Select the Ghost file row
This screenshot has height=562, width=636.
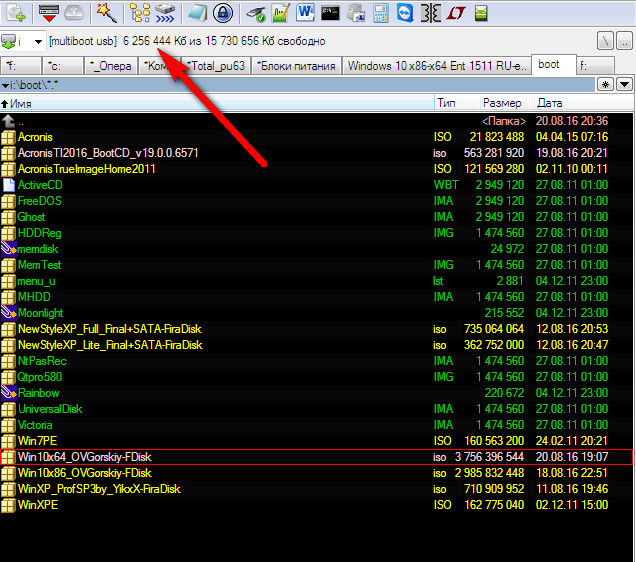tap(316, 217)
